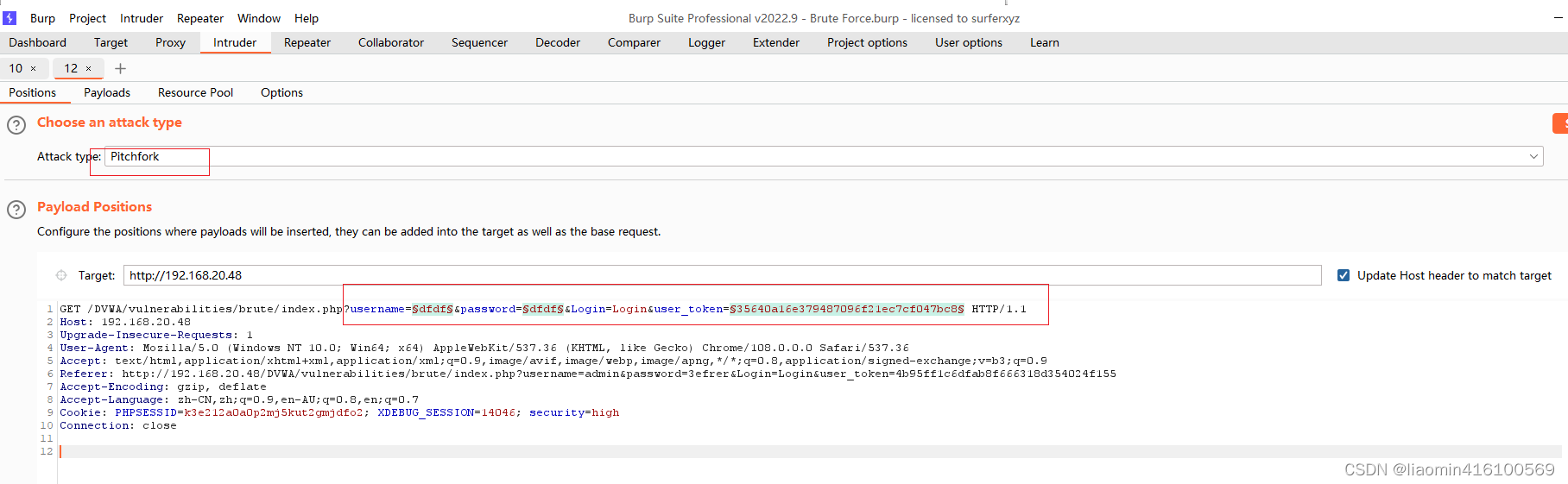1568x484 pixels.
Task: Click the Target URL input field
Action: (x=722, y=275)
